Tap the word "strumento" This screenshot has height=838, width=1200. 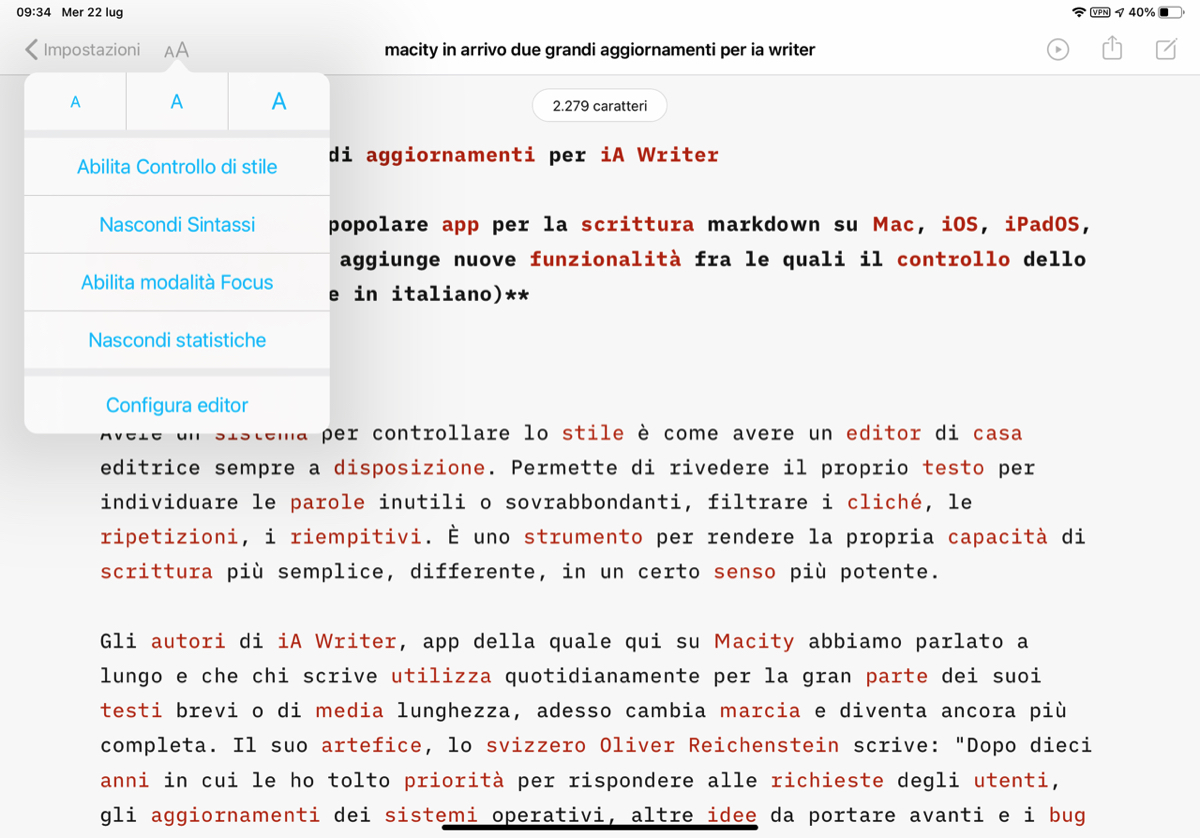click(583, 537)
